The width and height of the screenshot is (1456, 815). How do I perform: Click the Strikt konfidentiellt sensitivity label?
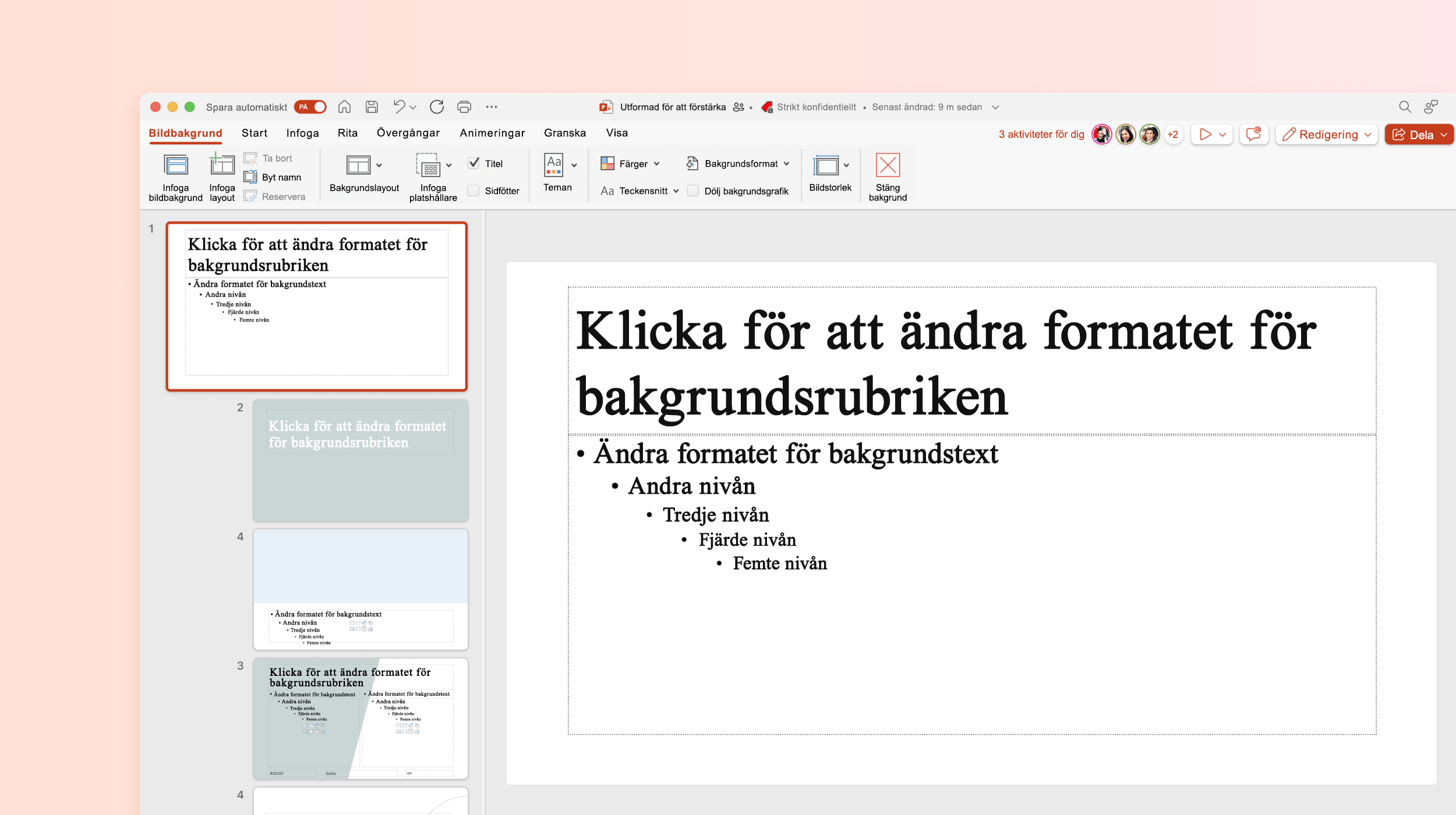coord(808,107)
